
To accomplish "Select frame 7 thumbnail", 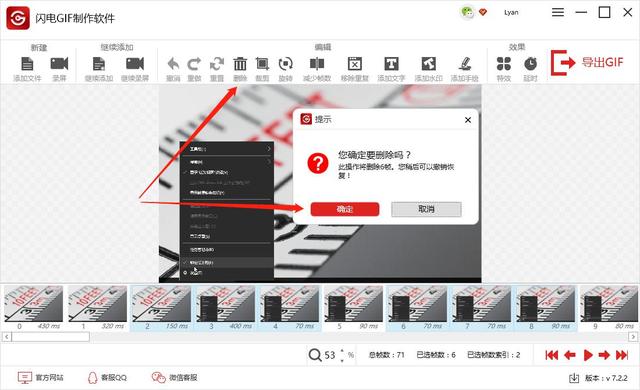I will [482, 304].
